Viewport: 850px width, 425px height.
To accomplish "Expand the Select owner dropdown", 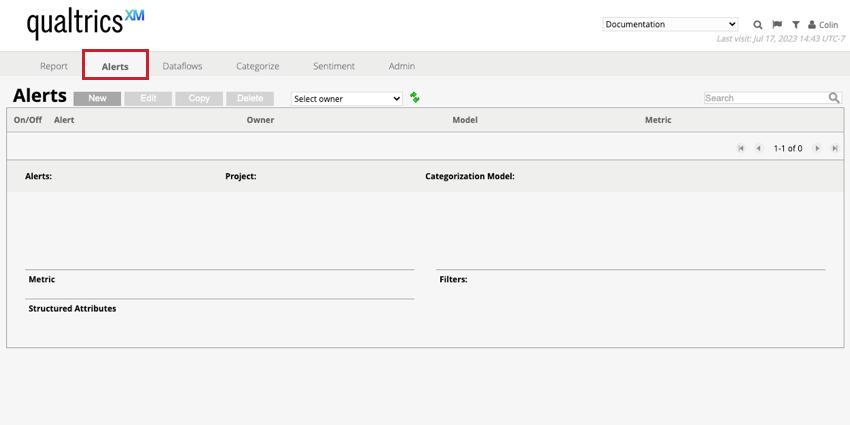I will coord(346,99).
